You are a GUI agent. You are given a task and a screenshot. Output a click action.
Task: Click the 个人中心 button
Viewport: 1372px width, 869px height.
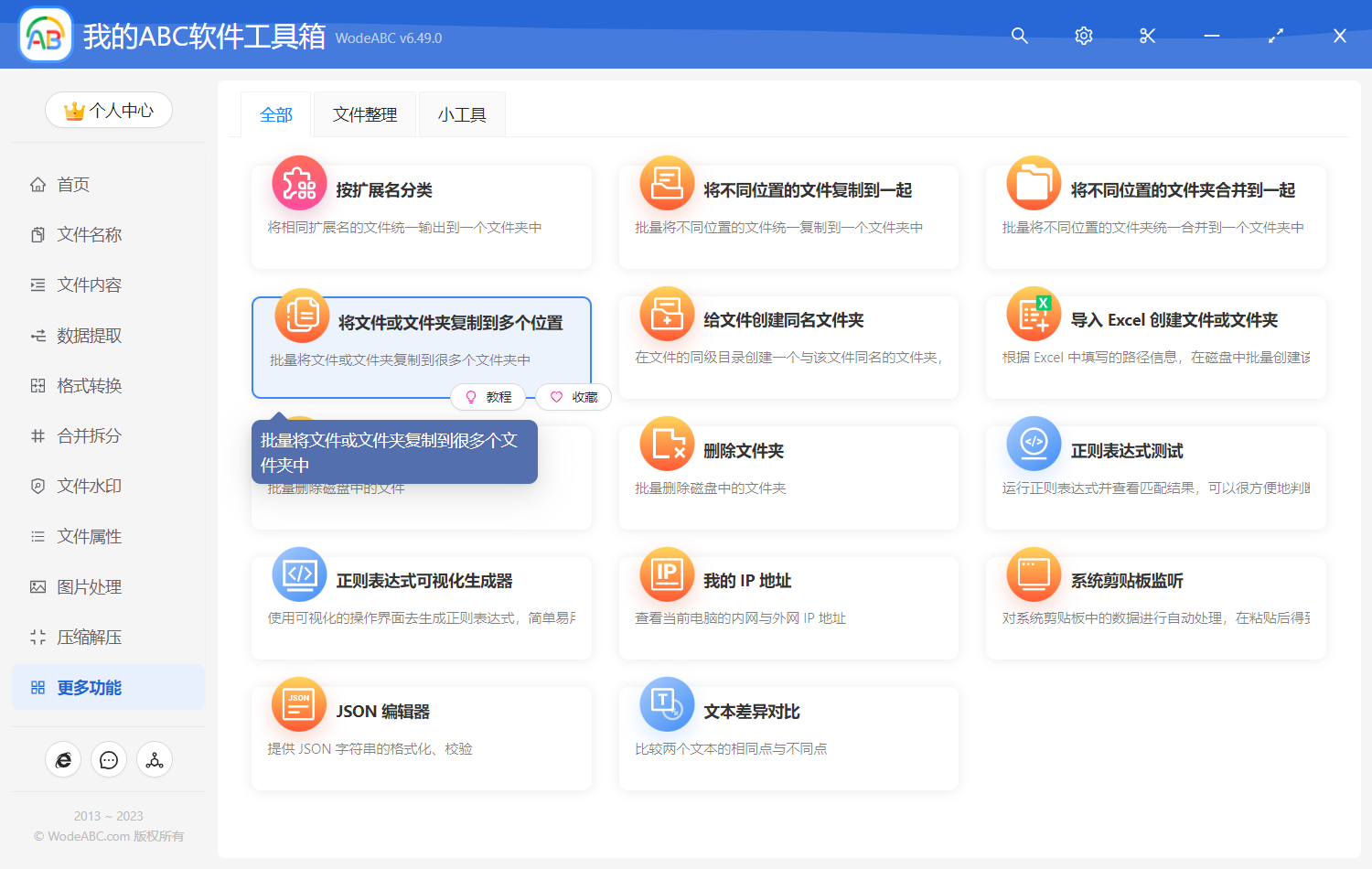click(108, 109)
